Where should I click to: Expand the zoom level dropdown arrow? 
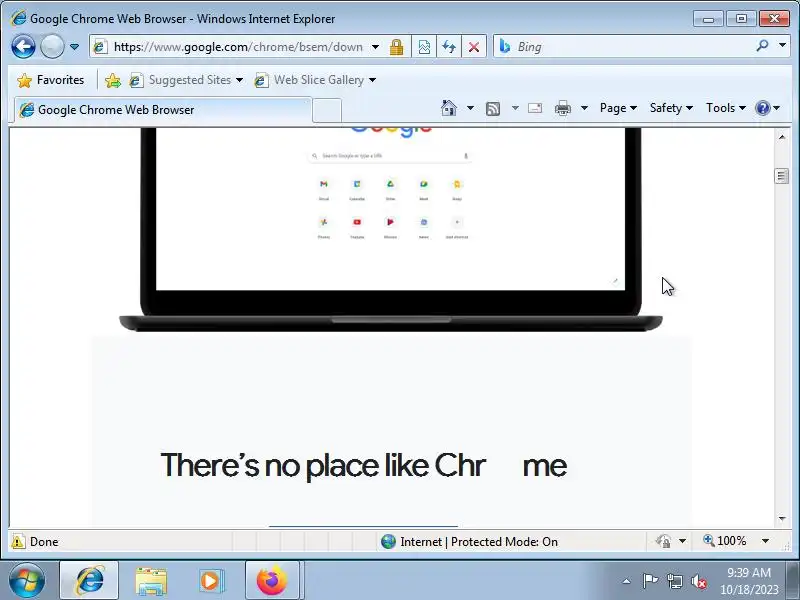click(765, 541)
